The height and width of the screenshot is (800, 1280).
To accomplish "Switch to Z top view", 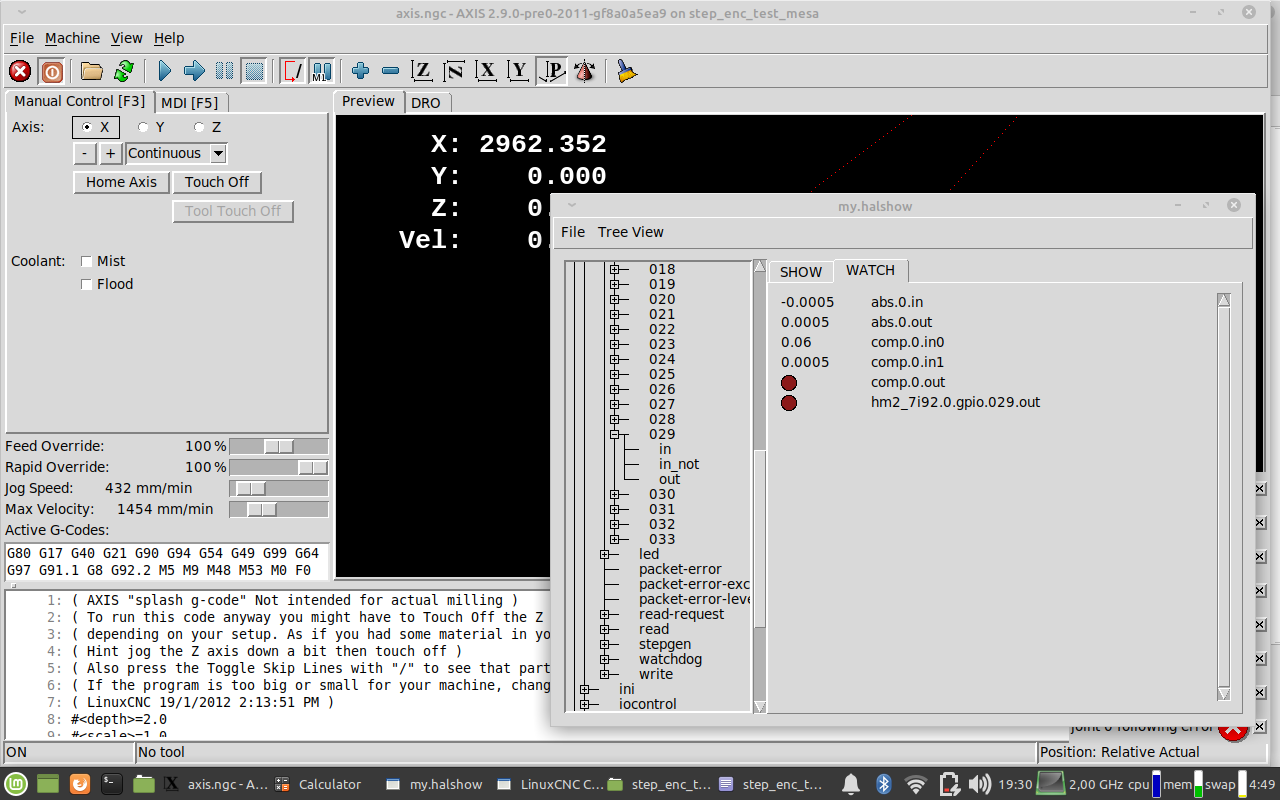I will [x=422, y=71].
